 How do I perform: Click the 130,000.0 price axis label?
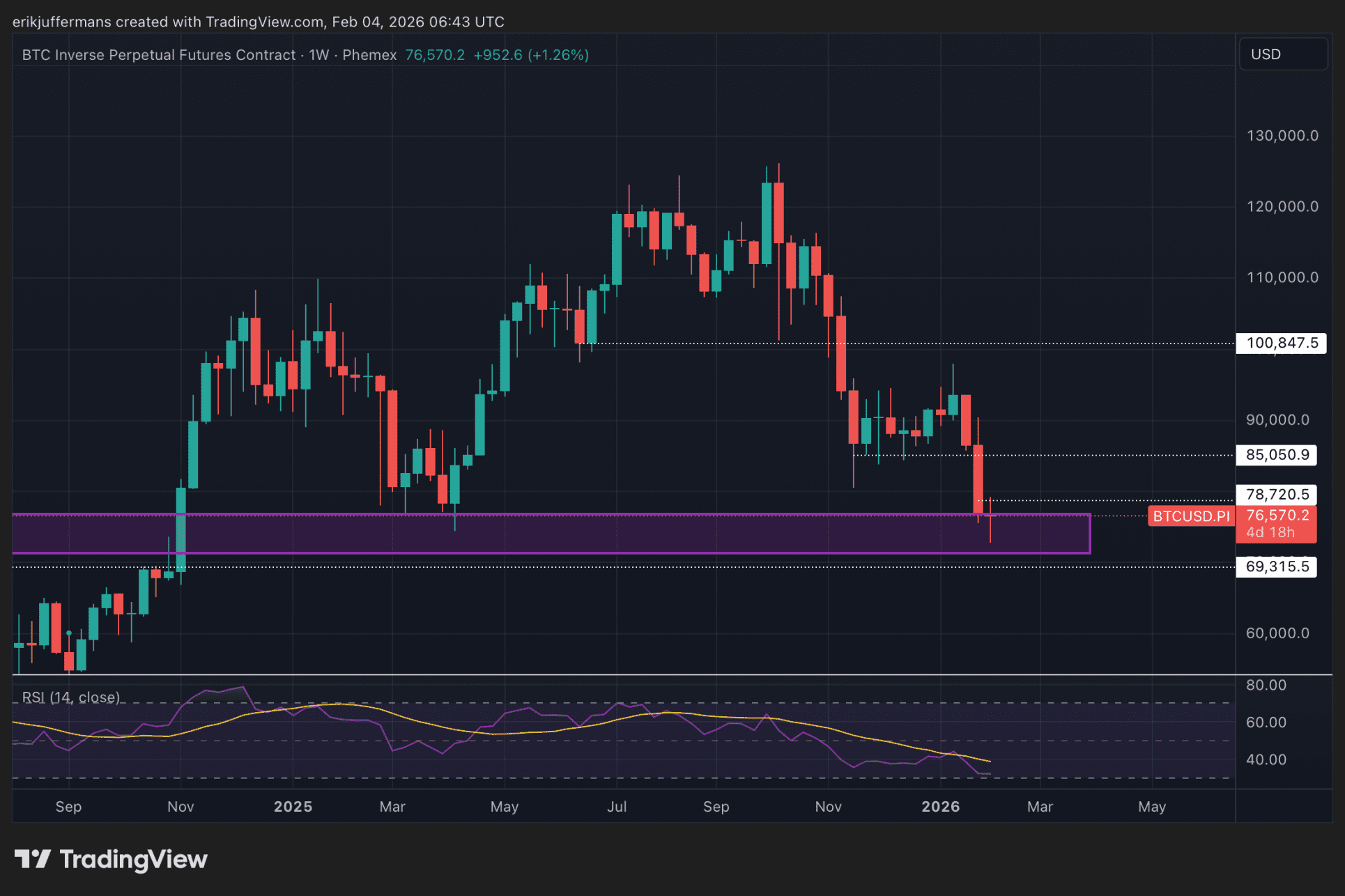pyautogui.click(x=1282, y=136)
